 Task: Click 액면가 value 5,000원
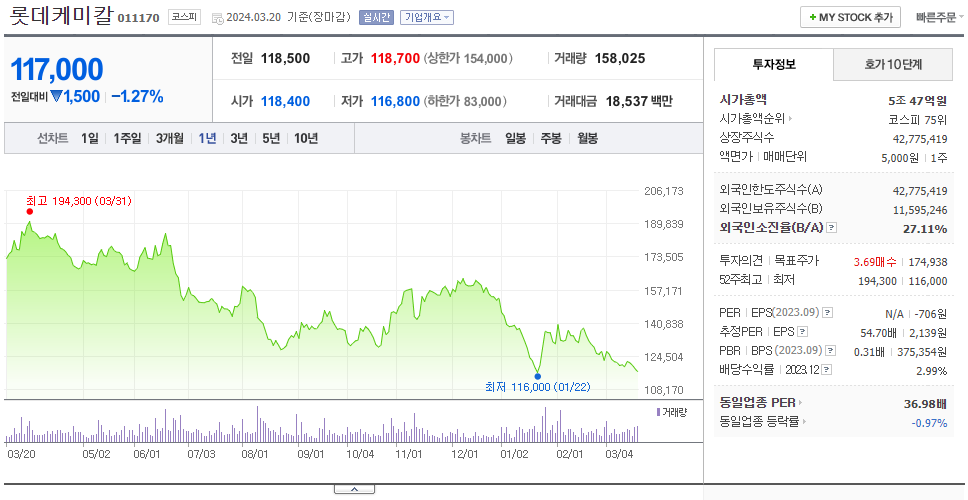pos(899,158)
